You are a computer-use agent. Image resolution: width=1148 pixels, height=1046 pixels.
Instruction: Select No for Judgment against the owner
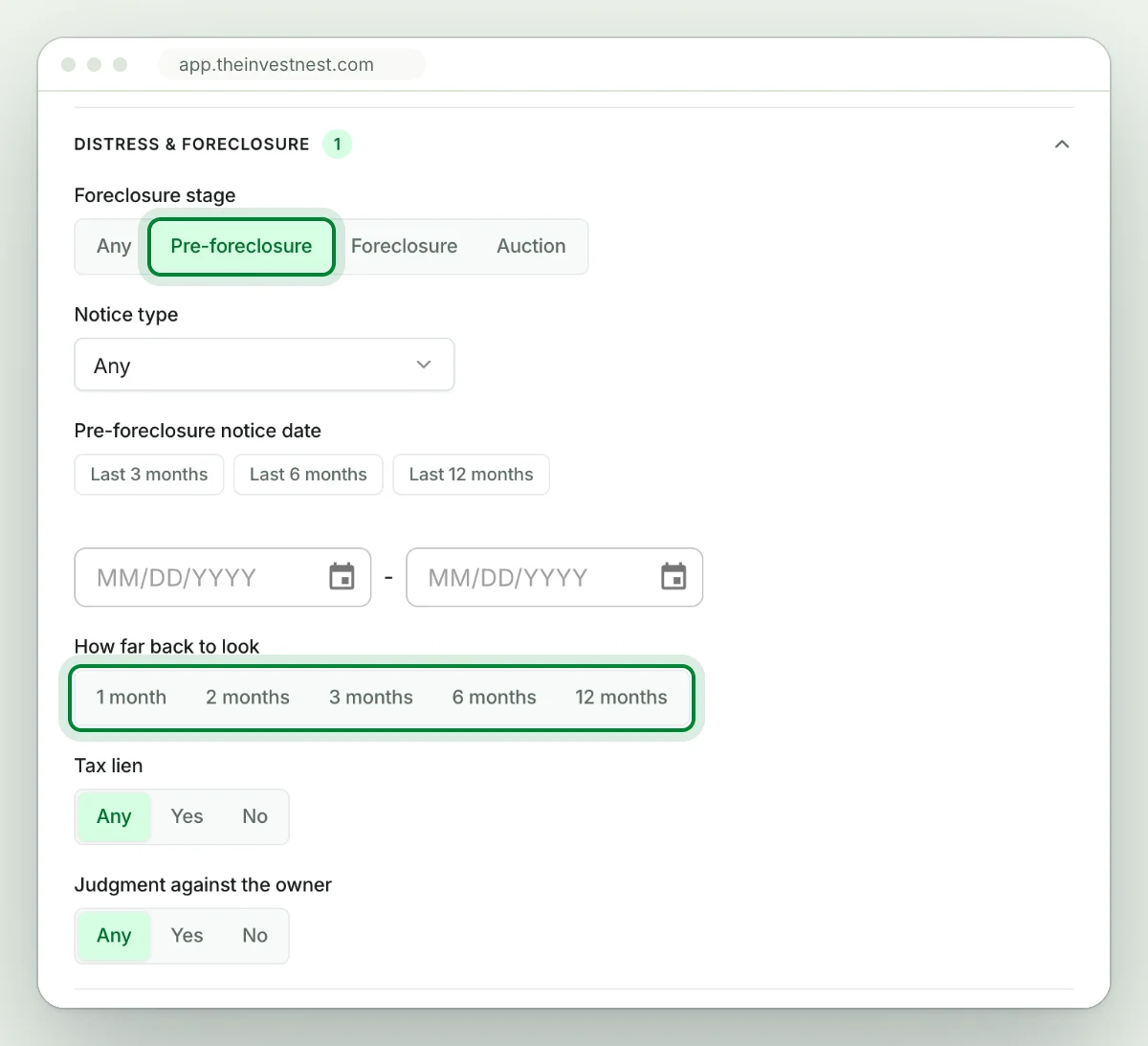[x=254, y=935]
